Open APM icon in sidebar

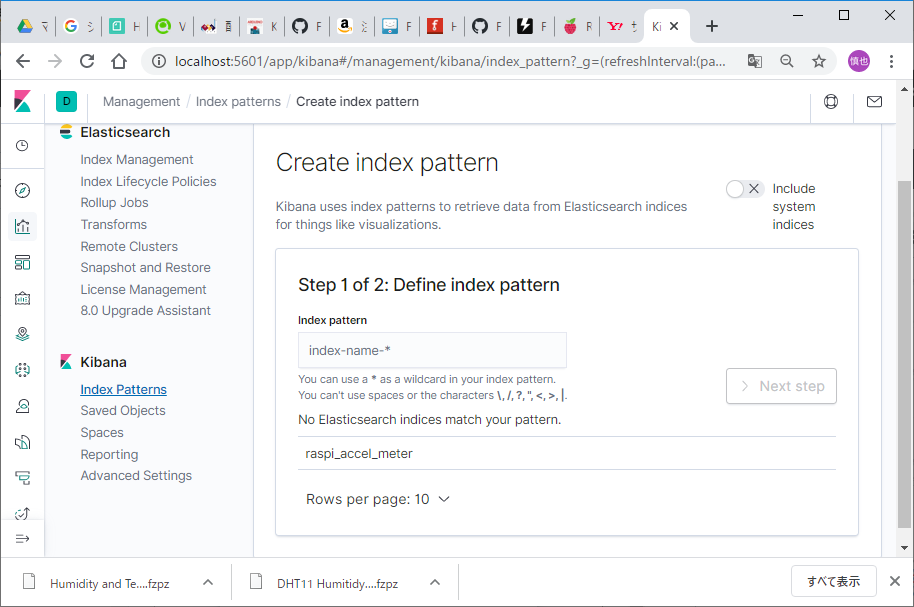[22, 478]
